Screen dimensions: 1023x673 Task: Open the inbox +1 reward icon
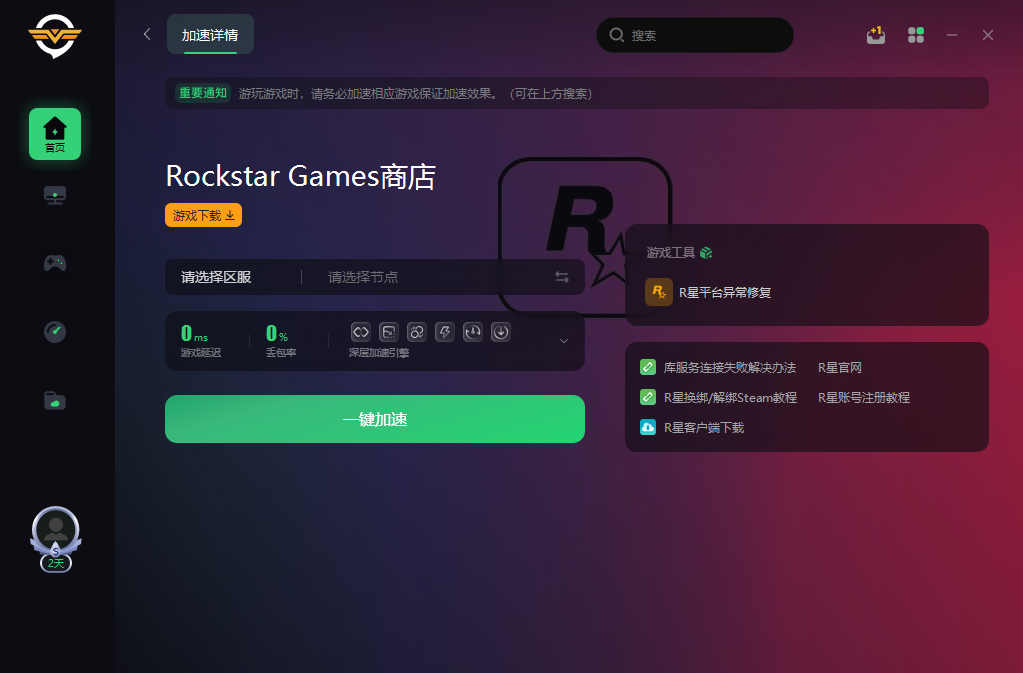pos(876,35)
